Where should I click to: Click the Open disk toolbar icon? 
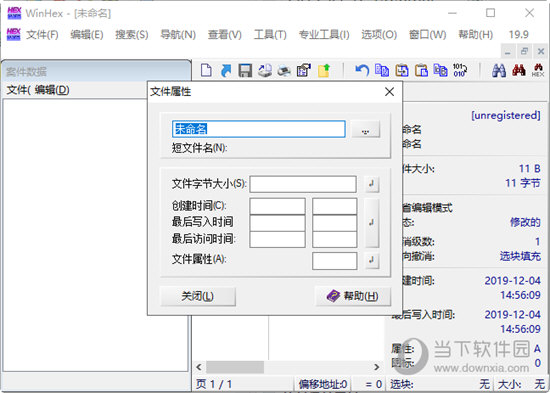265,70
